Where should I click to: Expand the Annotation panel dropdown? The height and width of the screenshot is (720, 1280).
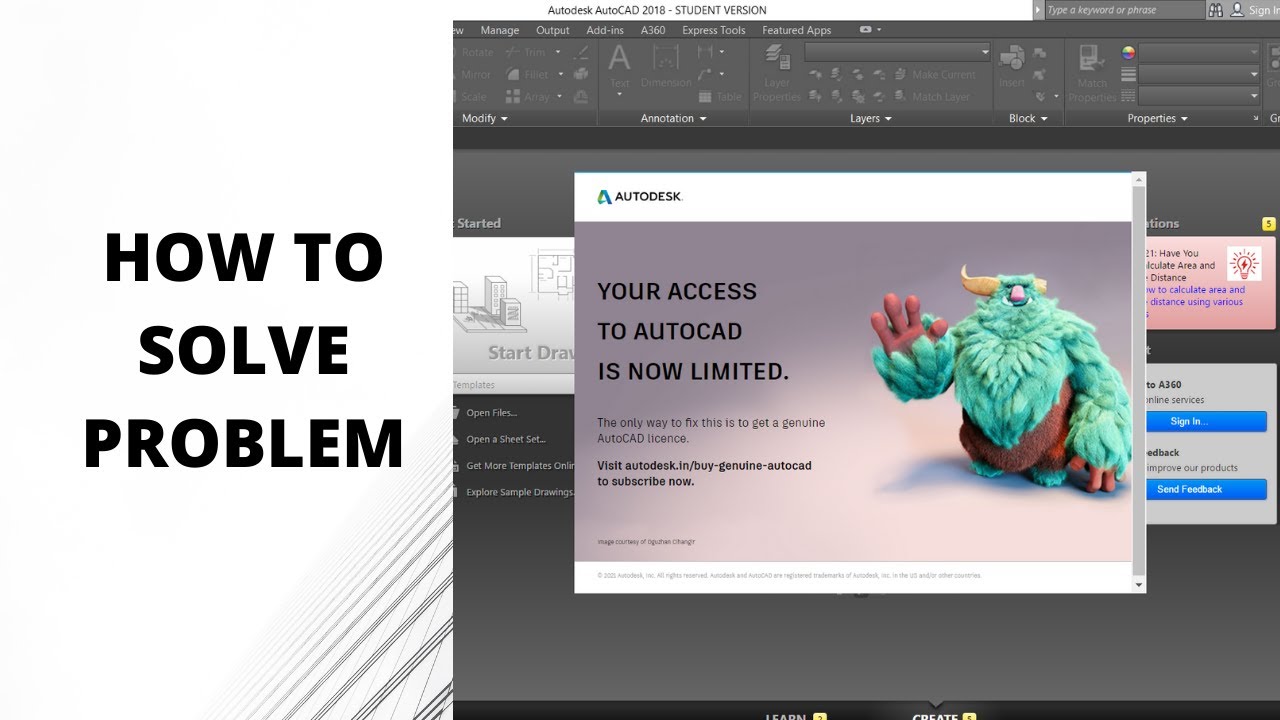(x=673, y=118)
